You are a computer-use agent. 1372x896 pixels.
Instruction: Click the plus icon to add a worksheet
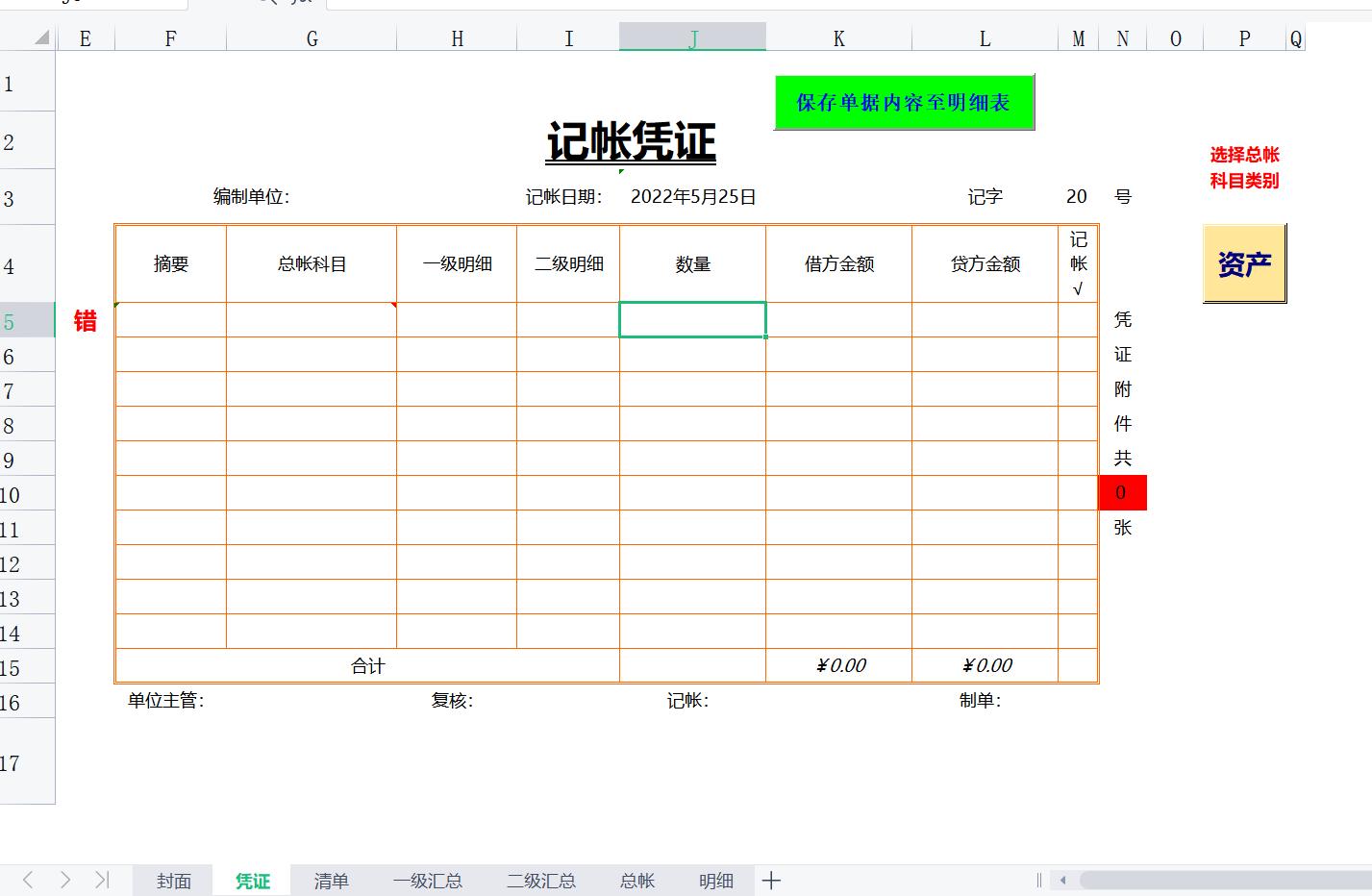[771, 880]
